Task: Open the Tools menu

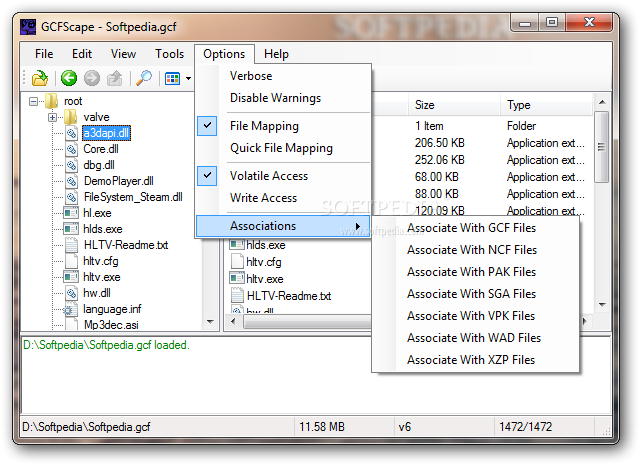Action: click(169, 54)
